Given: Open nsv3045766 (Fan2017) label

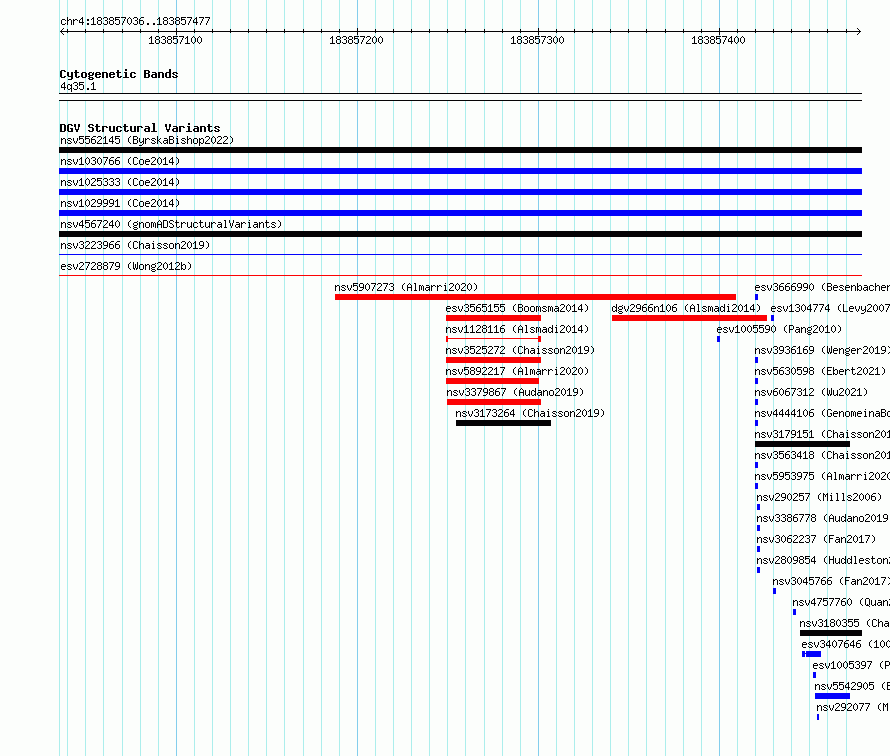Looking at the screenshot, I should pyautogui.click(x=831, y=581).
